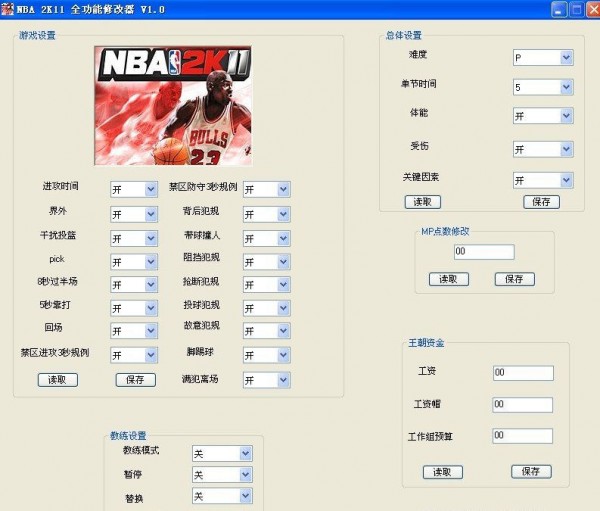Viewport: 600px width, 511px height.
Task: Open the 阻挡犯规 dropdown
Action: coord(267,262)
